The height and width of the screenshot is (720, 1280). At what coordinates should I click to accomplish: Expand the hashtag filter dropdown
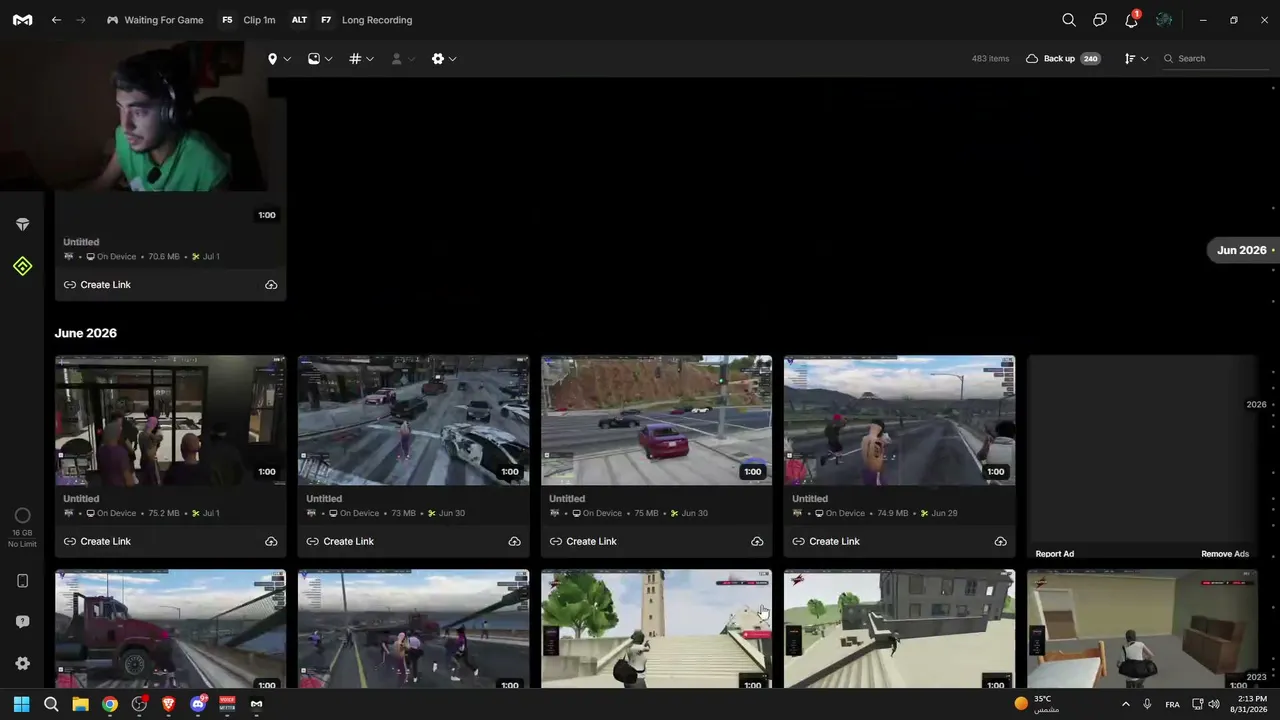pos(361,59)
